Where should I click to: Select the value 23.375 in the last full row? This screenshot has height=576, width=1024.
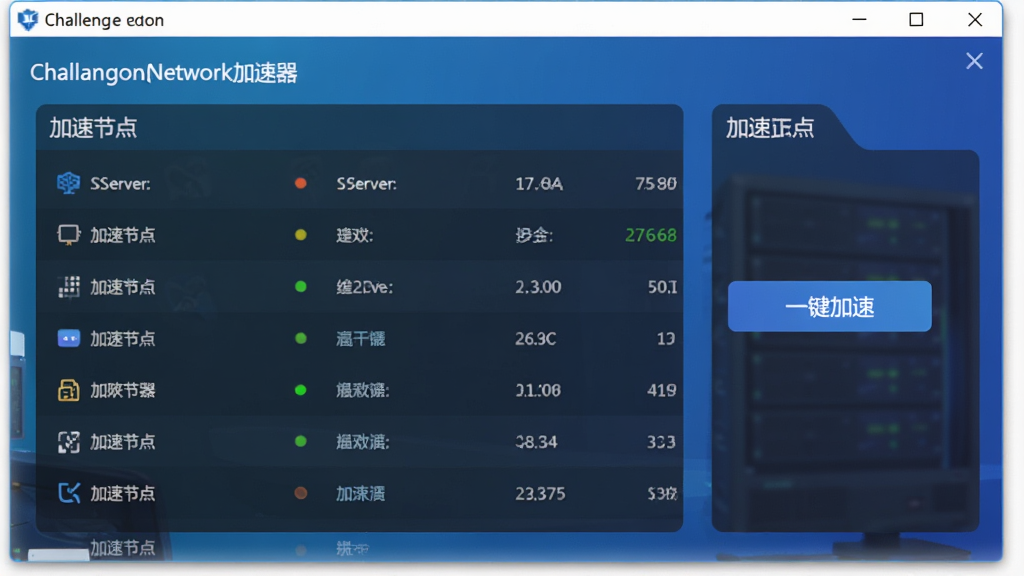[540, 494]
